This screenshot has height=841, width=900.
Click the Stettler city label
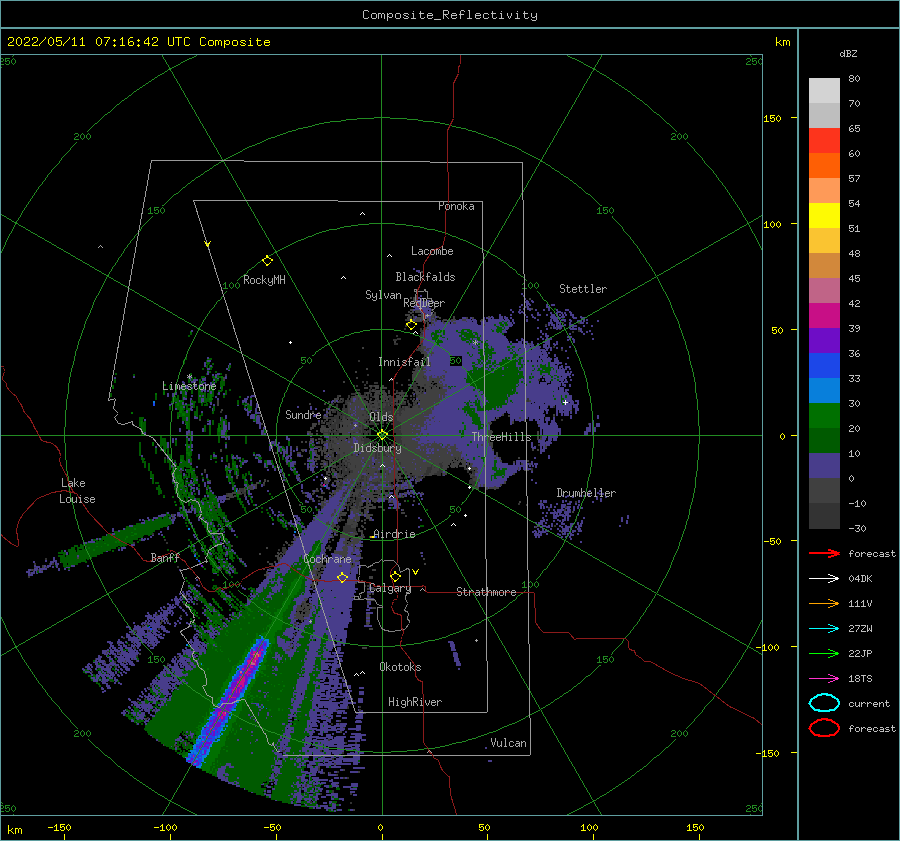(583, 289)
